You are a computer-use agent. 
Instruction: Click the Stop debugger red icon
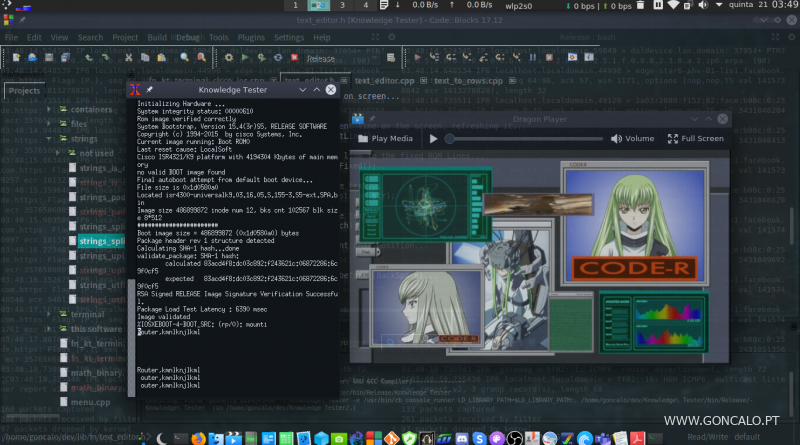pyautogui.click(x=549, y=58)
